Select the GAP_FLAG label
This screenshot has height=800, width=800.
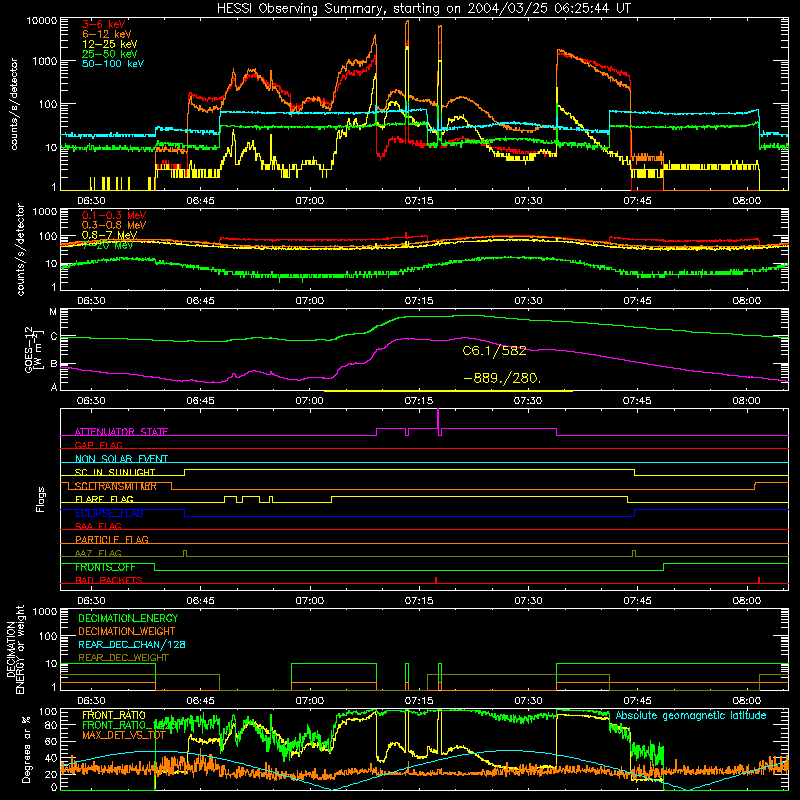[98, 445]
